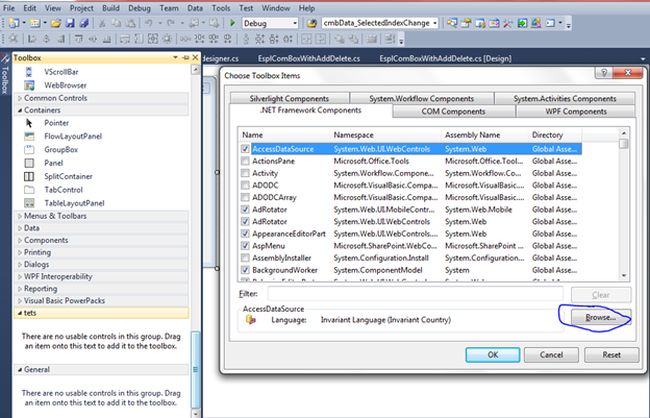Expand the WPF Interoperability group
This screenshot has height=418, width=650.
19,277
